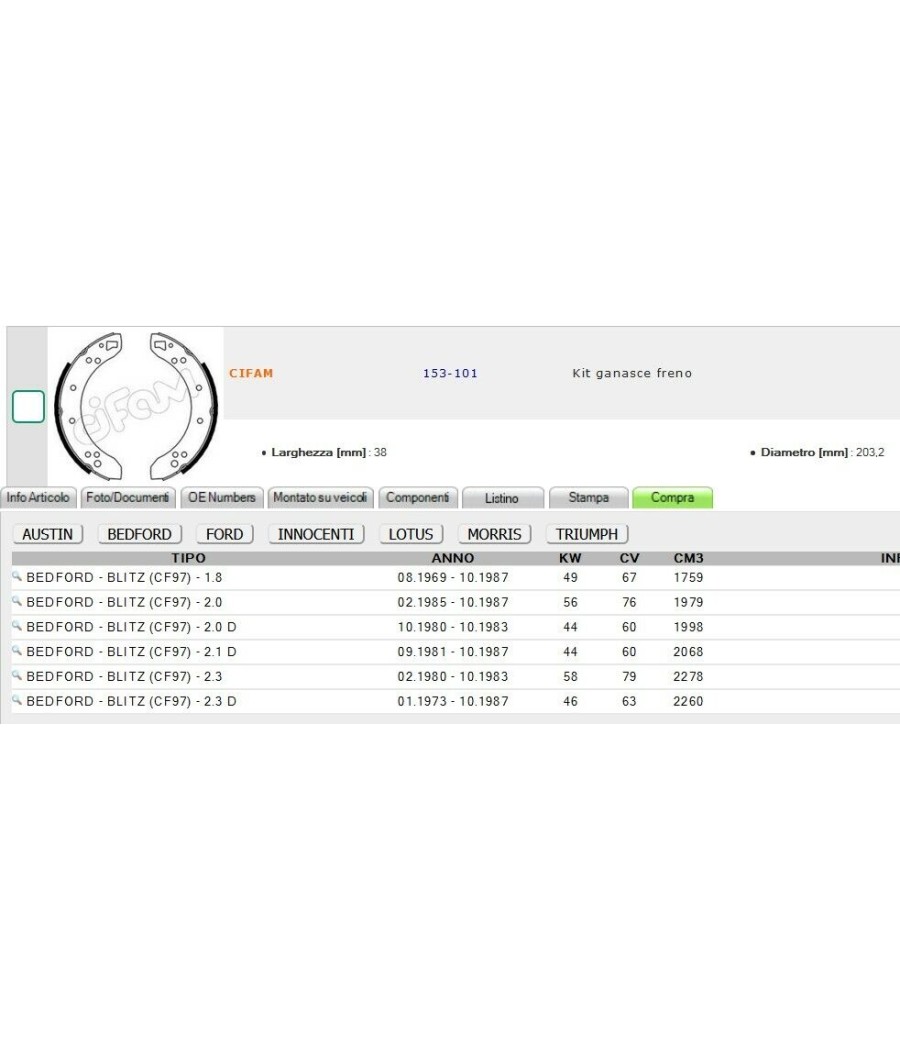Click magnifier icon for Blitz 2.0 row, 1979 cm3
Image resolution: width=900 pixels, height=1050 pixels.
17,601
